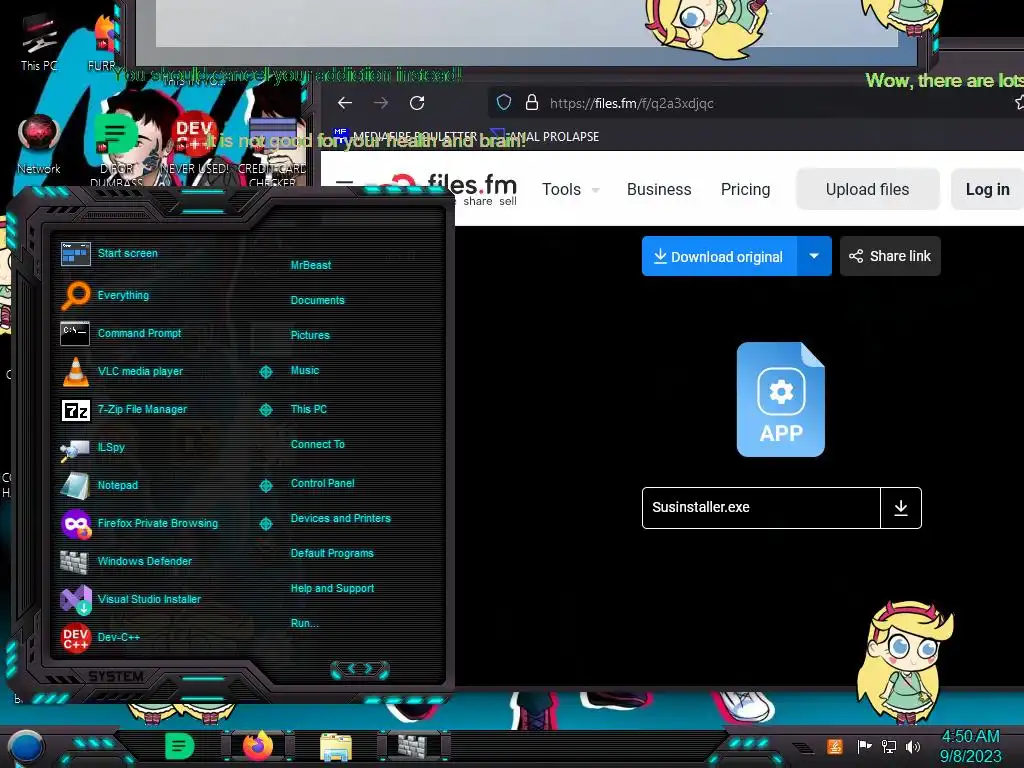Expand VLC media player jump list
The width and height of the screenshot is (1024, 768).
(266, 372)
